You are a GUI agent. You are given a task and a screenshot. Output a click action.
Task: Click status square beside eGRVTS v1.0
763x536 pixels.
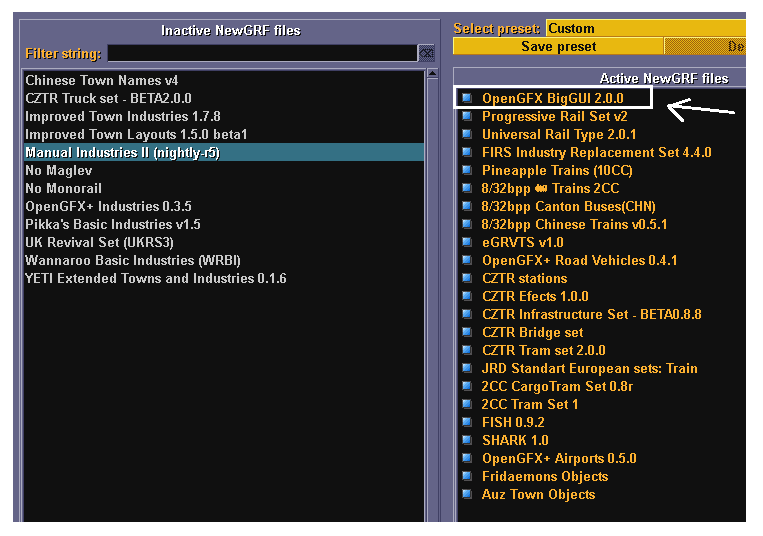(x=467, y=242)
